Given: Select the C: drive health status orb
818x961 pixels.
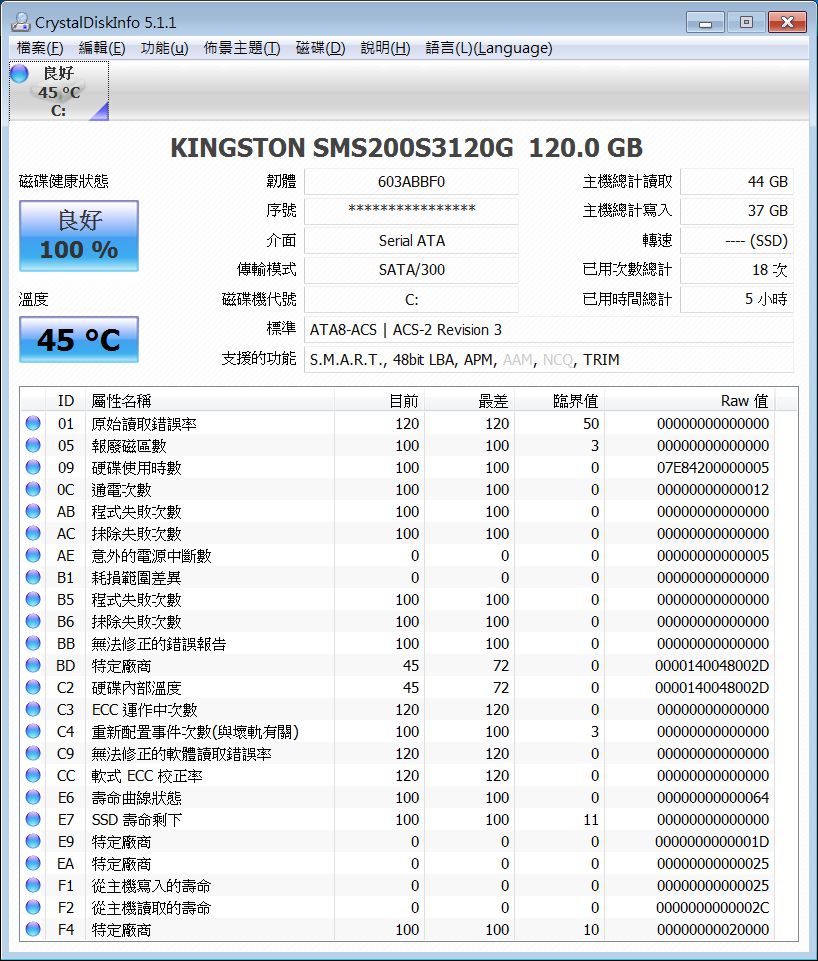Looking at the screenshot, I should [20, 74].
